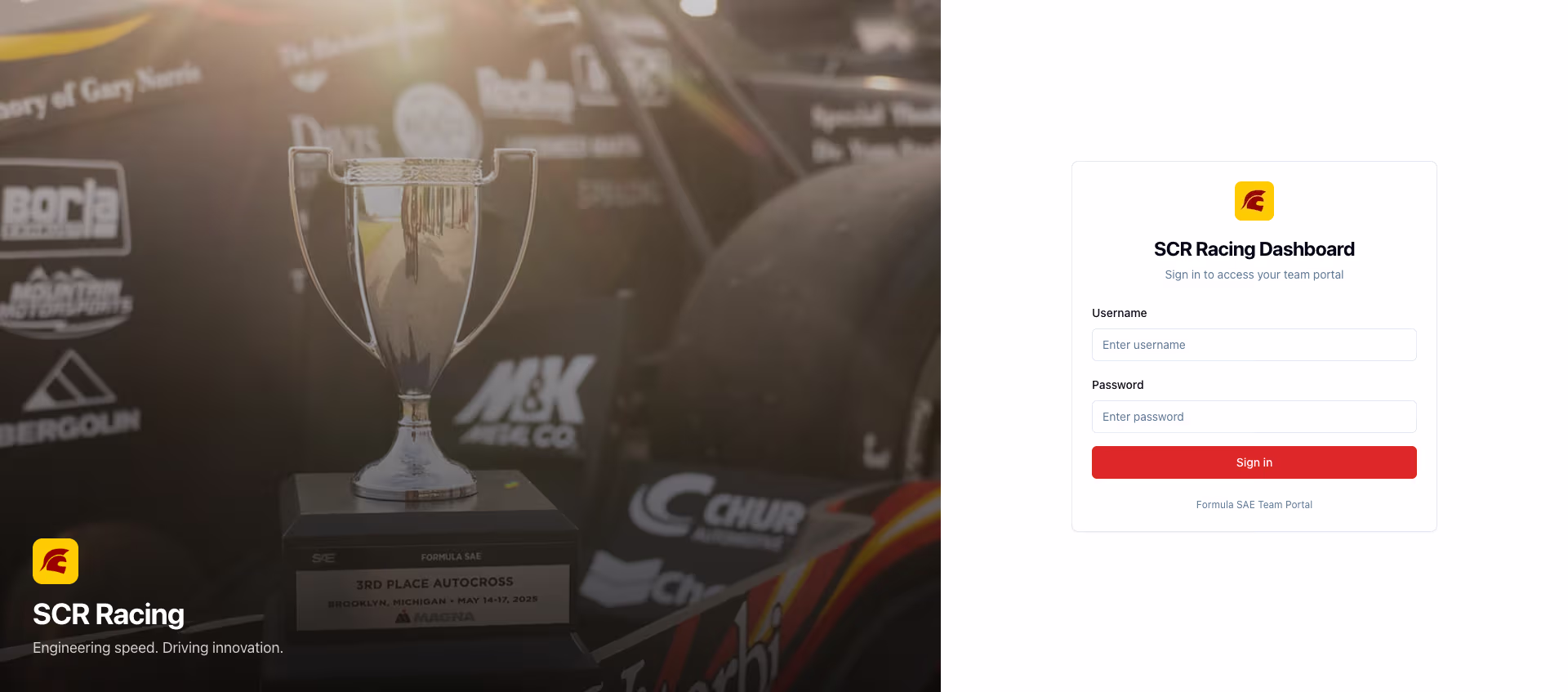Click the helmet logo above SCR Racing Dashboard
Viewport: 1568px width, 692px height.
pos(1254,201)
